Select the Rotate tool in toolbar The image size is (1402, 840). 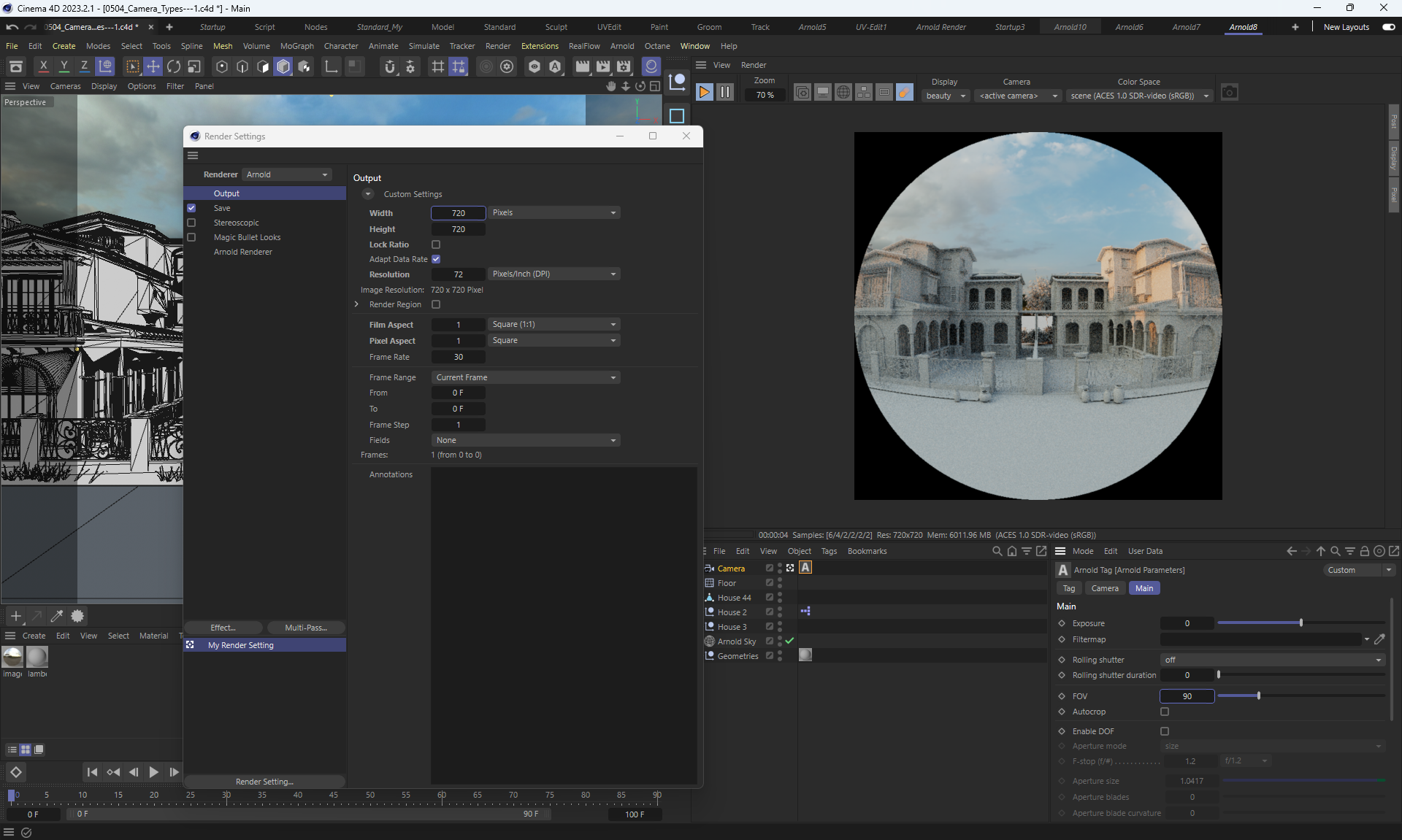(174, 67)
